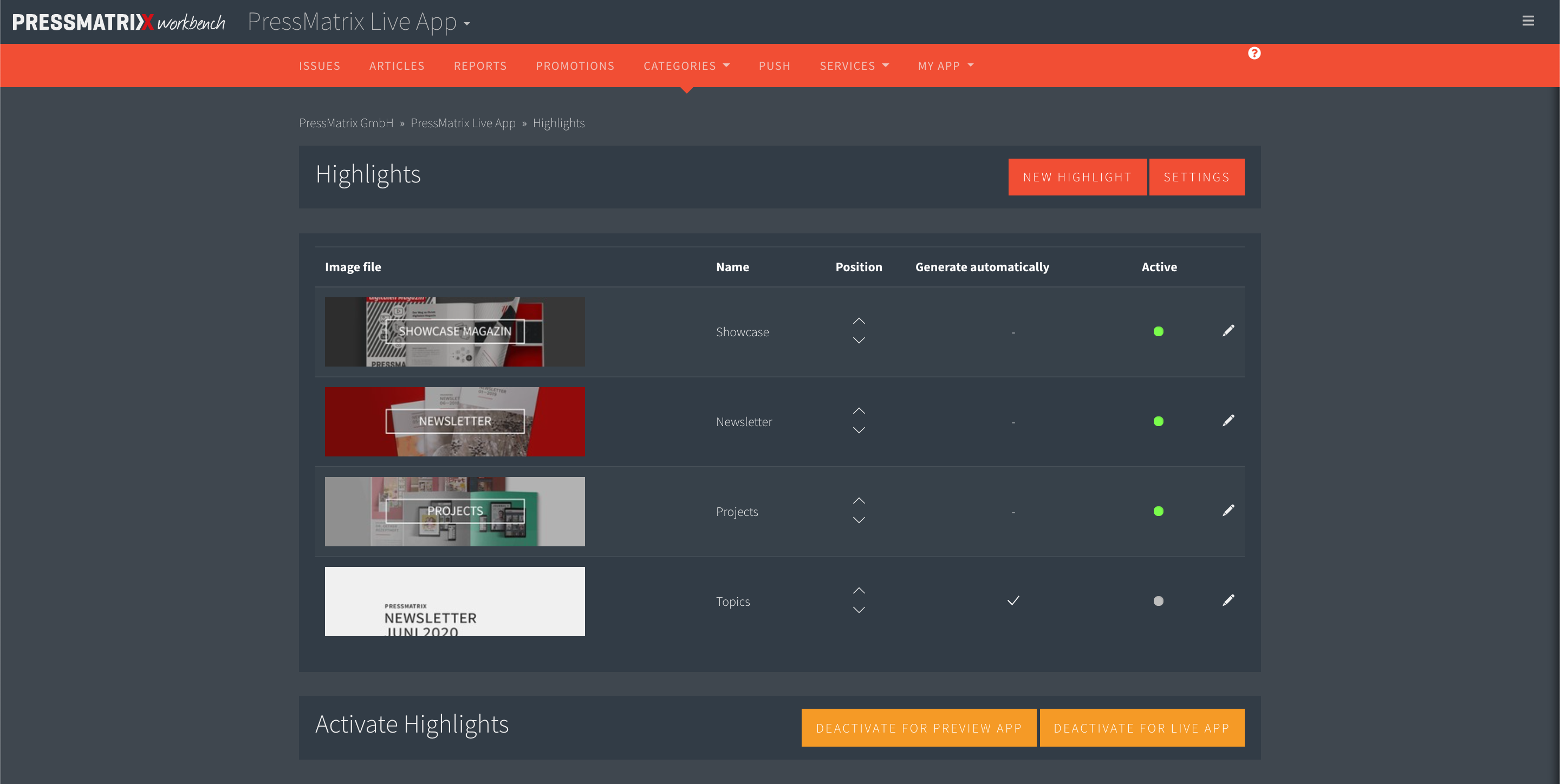Screen dimensions: 1560x784
Task: Toggle the Newsletter active status dot
Action: click(x=1159, y=421)
